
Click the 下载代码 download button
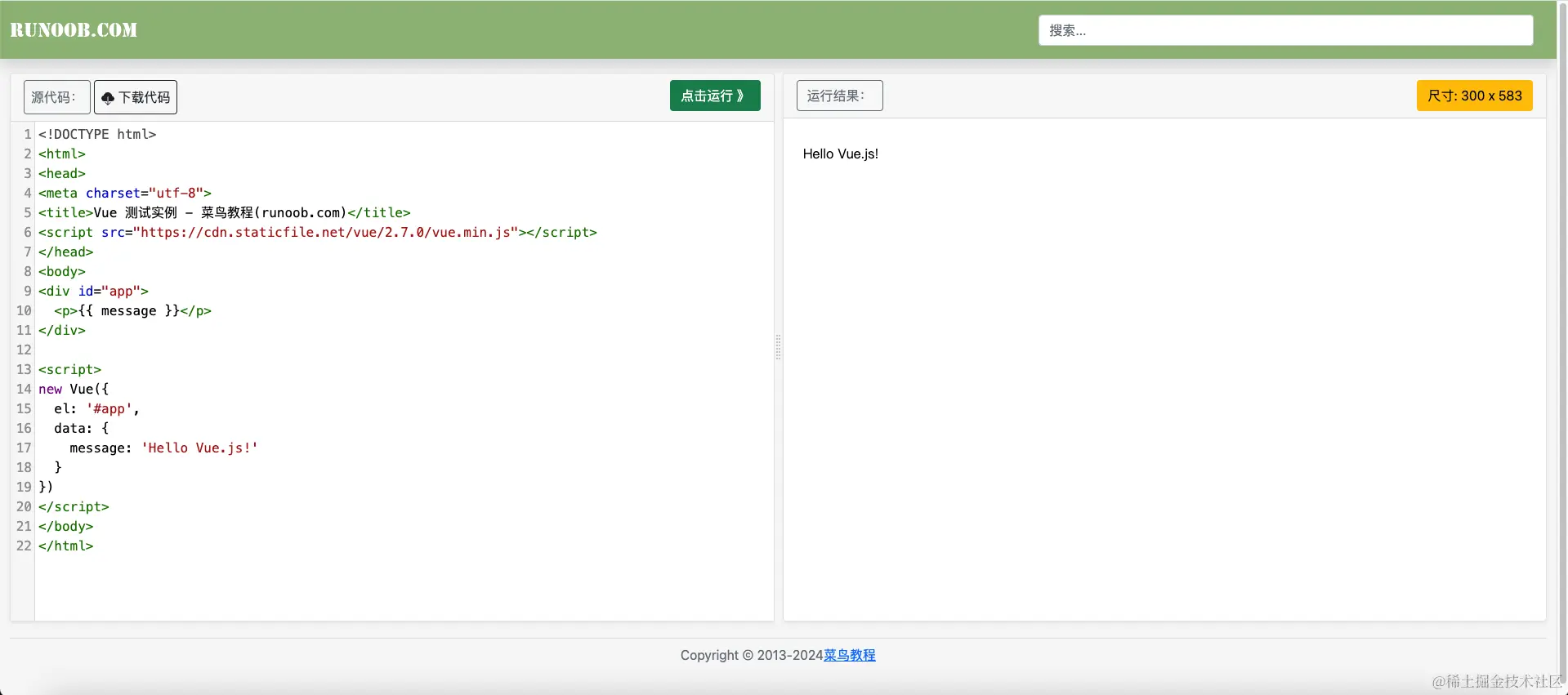point(136,97)
